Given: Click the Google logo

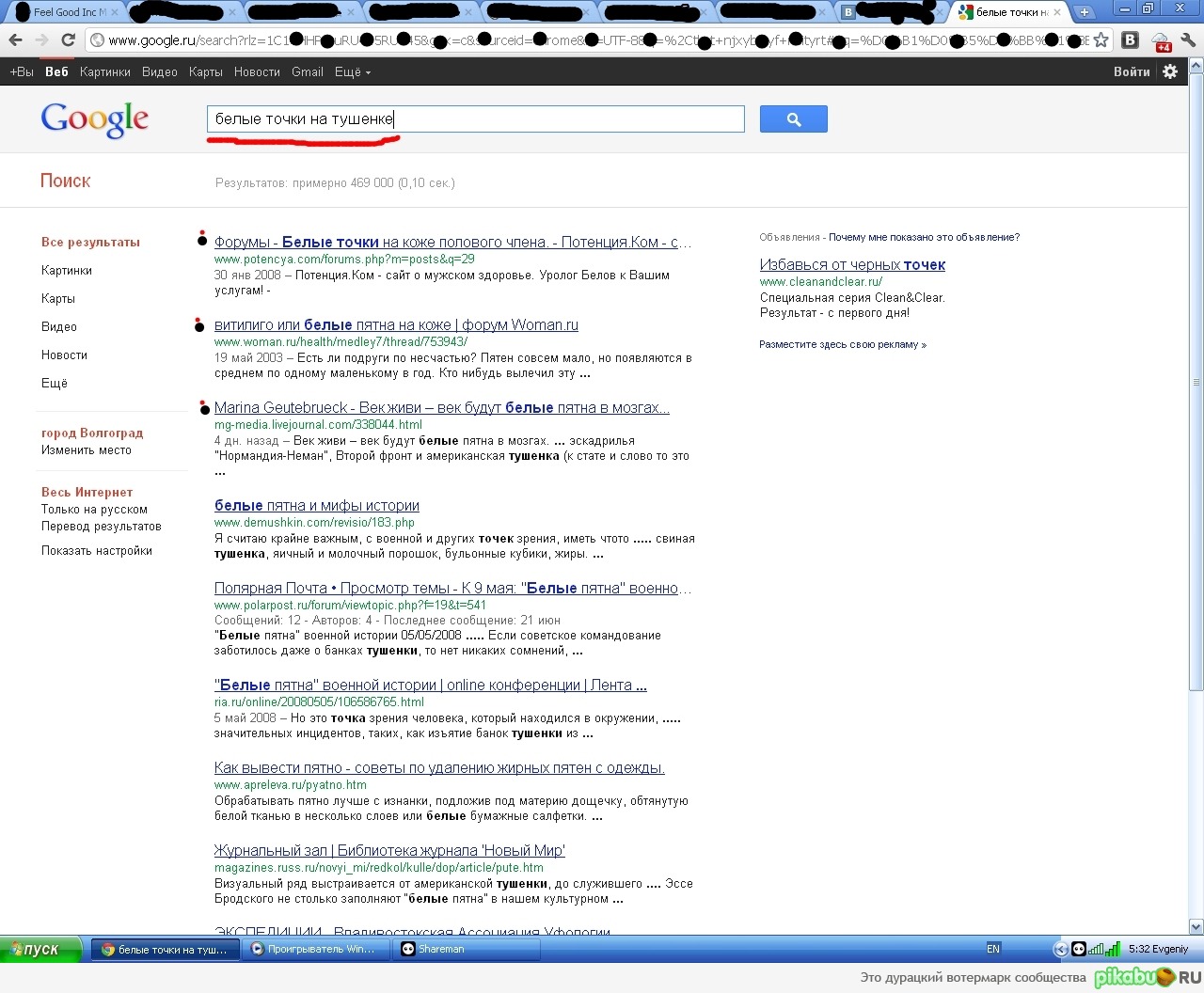Looking at the screenshot, I should tap(95, 119).
